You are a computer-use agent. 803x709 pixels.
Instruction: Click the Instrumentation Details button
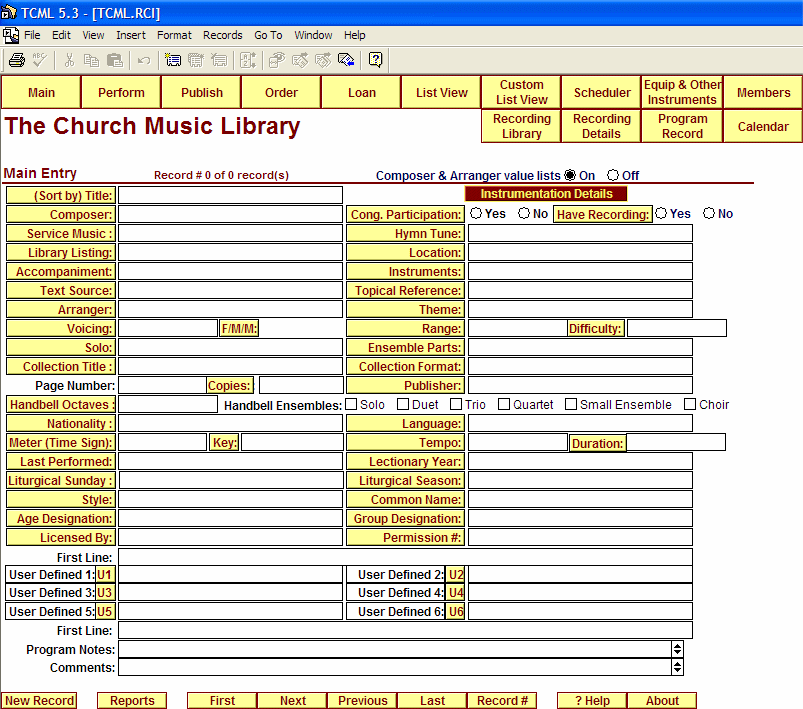(x=546, y=194)
